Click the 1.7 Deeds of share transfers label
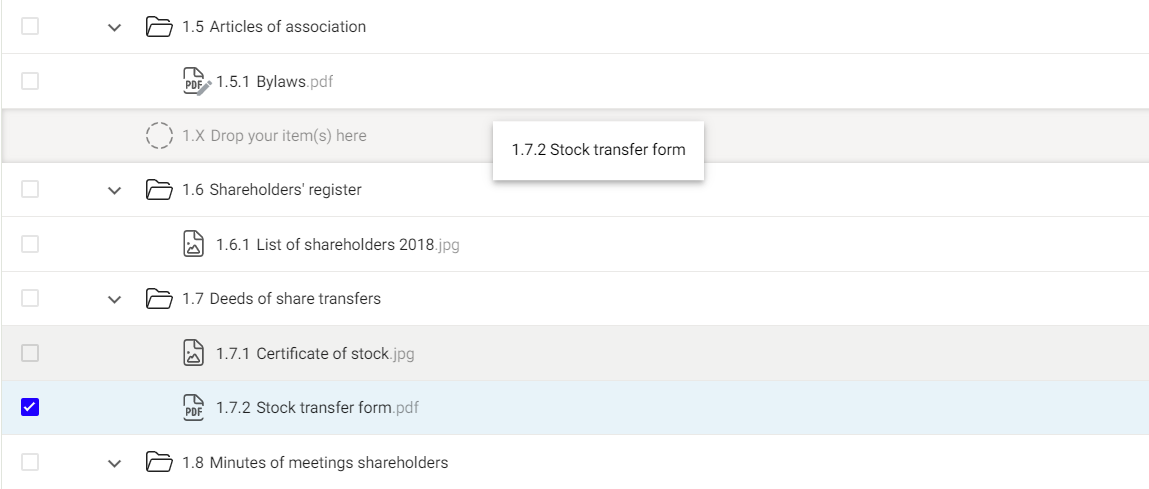The height and width of the screenshot is (489, 1149). 281,298
